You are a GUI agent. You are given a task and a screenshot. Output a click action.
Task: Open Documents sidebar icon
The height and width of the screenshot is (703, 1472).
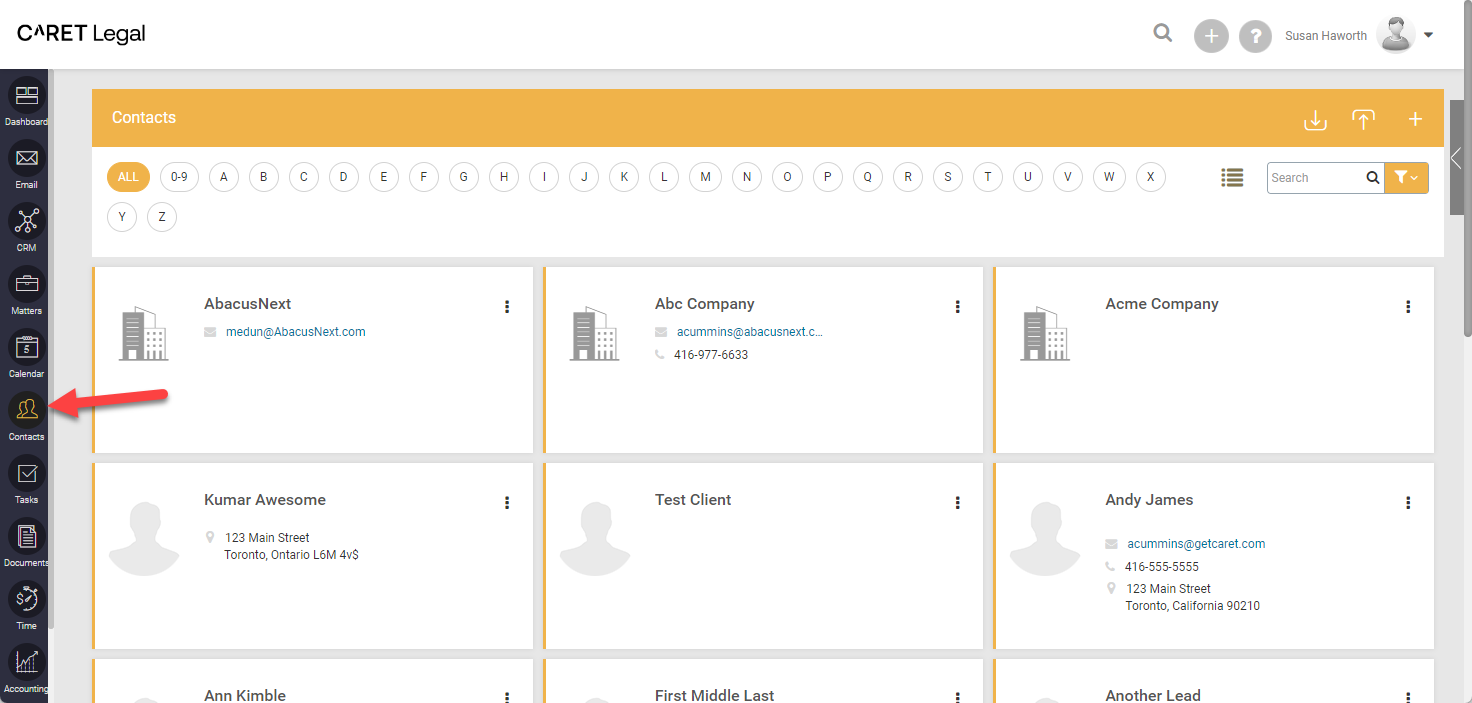[x=27, y=536]
